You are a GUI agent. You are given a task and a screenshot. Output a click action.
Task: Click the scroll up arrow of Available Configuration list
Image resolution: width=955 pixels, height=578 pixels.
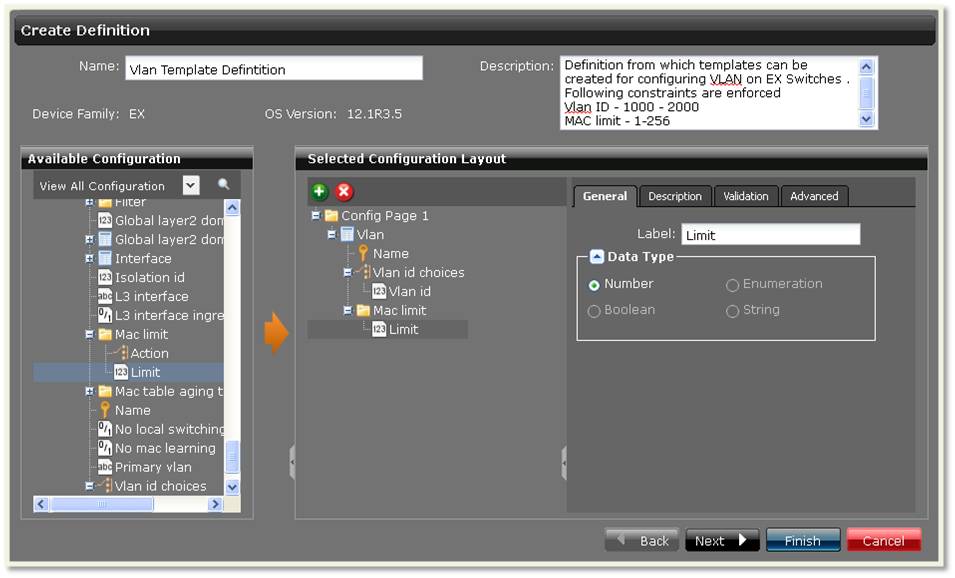tap(232, 208)
